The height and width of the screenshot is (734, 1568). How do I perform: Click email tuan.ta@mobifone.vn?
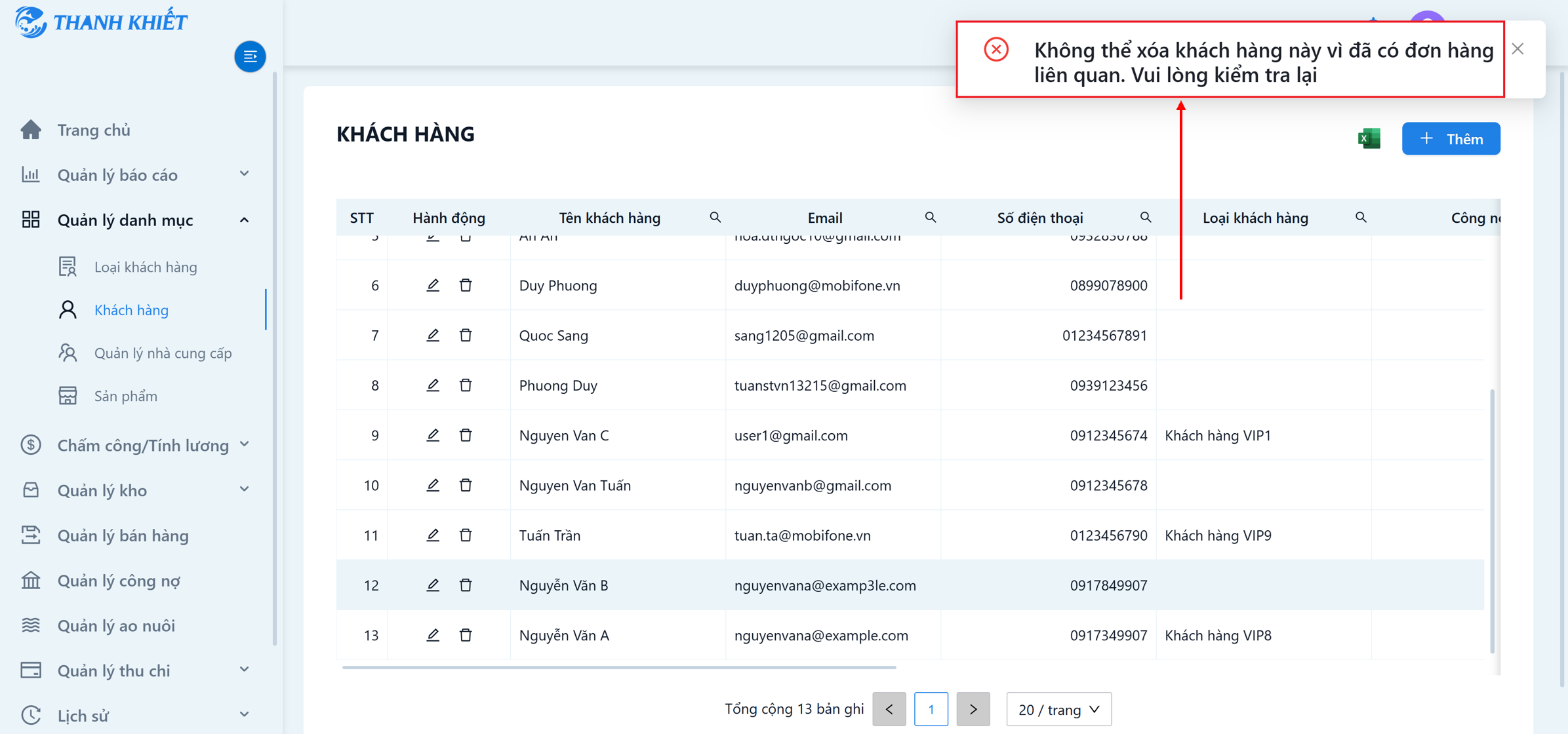pyautogui.click(x=802, y=535)
